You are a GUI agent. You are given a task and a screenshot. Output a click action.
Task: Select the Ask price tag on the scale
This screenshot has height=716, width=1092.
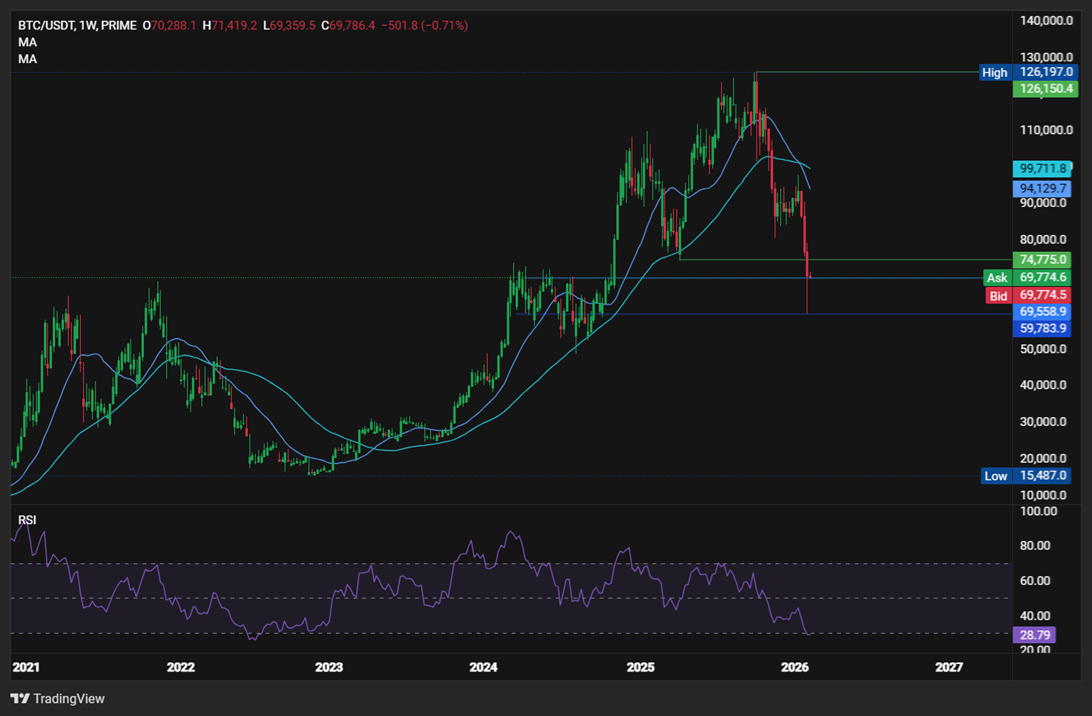click(997, 278)
